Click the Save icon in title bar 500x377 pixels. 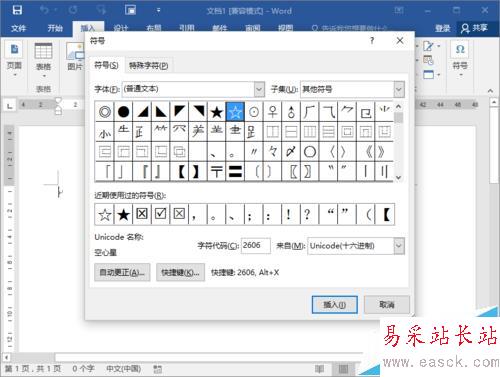[17, 10]
